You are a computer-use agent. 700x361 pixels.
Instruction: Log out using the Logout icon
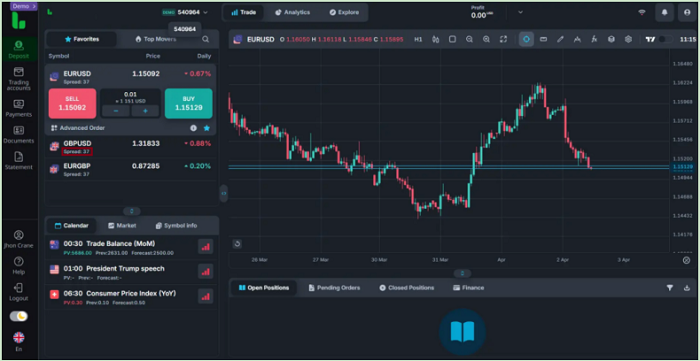point(19,292)
